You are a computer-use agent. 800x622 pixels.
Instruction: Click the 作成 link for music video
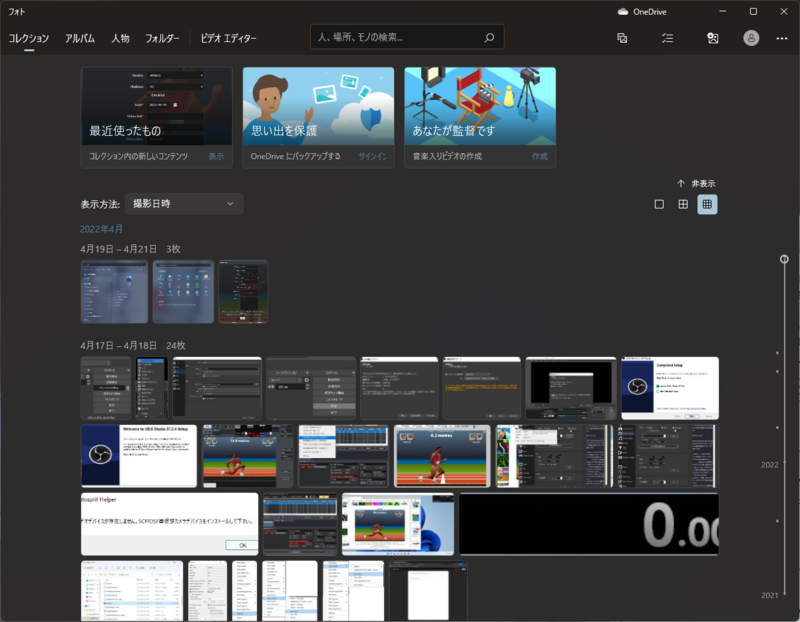(x=539, y=156)
